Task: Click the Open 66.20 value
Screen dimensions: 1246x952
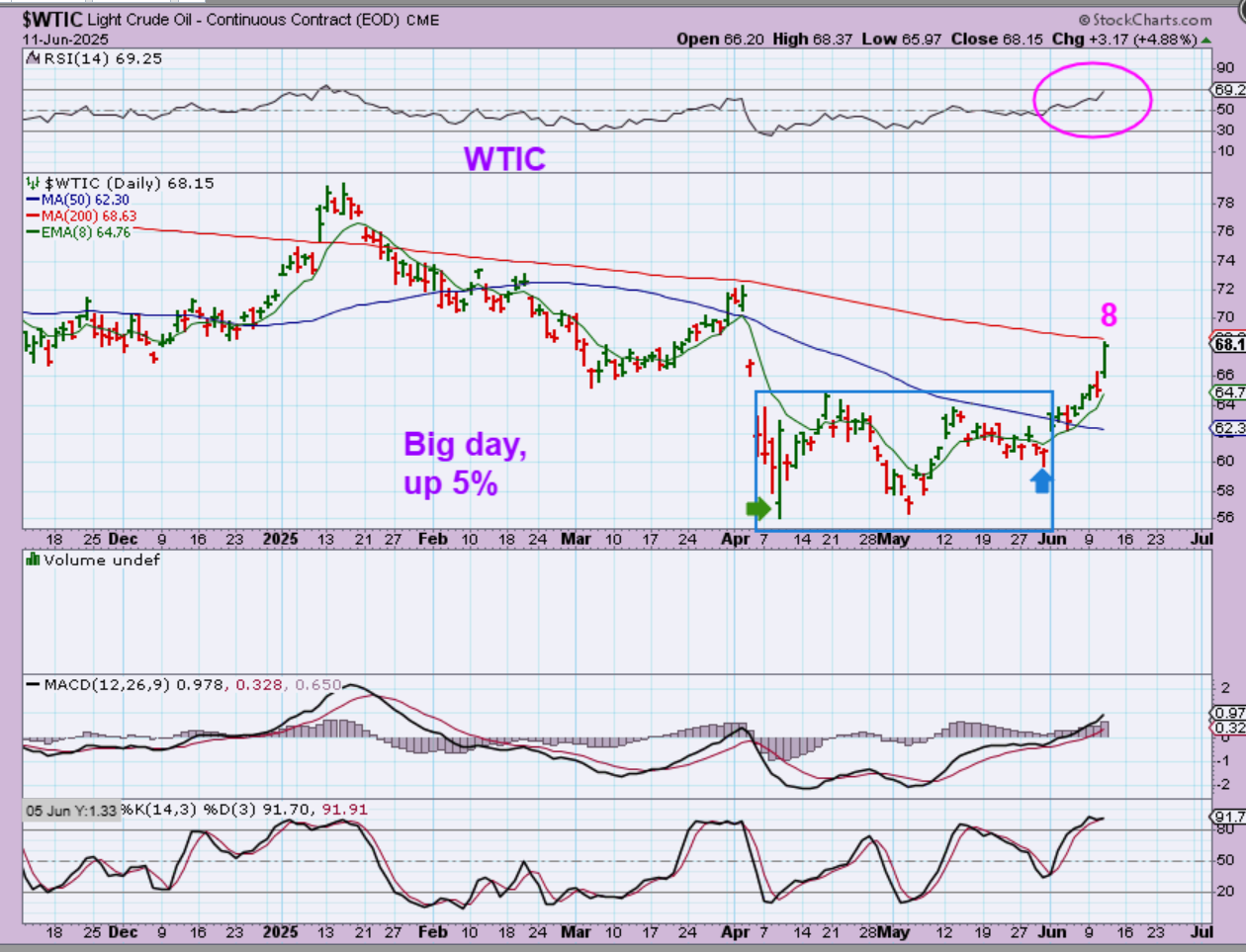Action: coord(721,40)
